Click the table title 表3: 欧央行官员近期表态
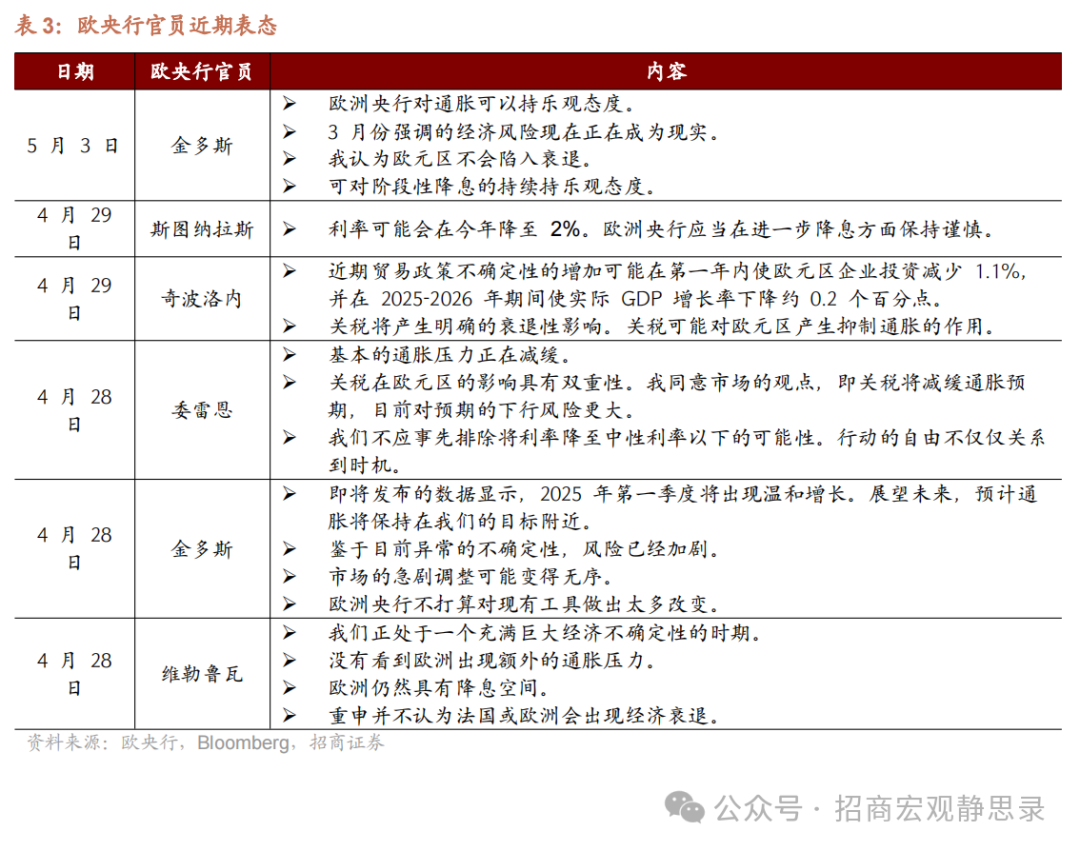The width and height of the screenshot is (1080, 851). click(145, 25)
